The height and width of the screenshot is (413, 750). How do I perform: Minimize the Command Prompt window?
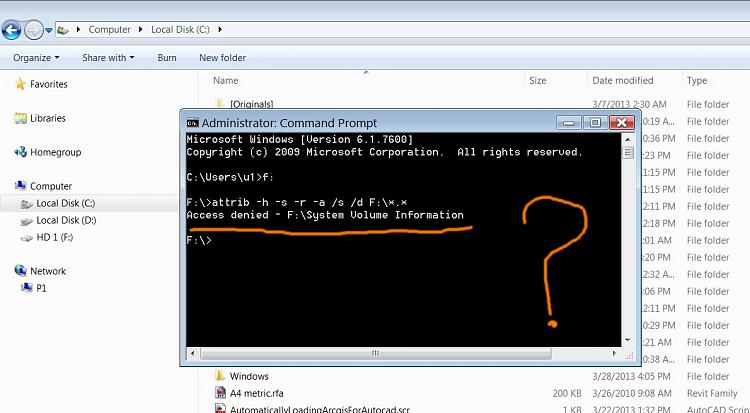click(569, 123)
